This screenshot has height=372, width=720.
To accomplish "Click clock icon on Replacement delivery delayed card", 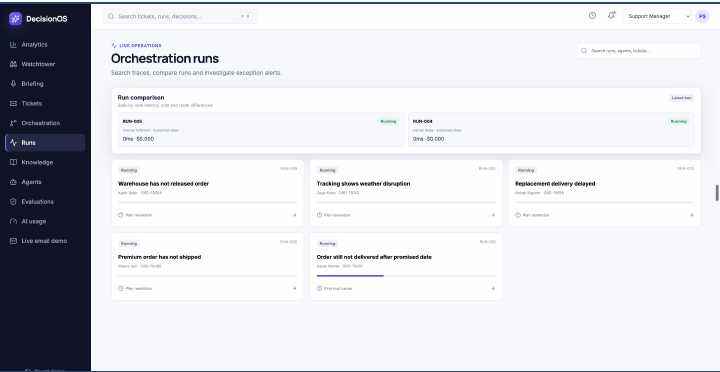I will (x=518, y=215).
